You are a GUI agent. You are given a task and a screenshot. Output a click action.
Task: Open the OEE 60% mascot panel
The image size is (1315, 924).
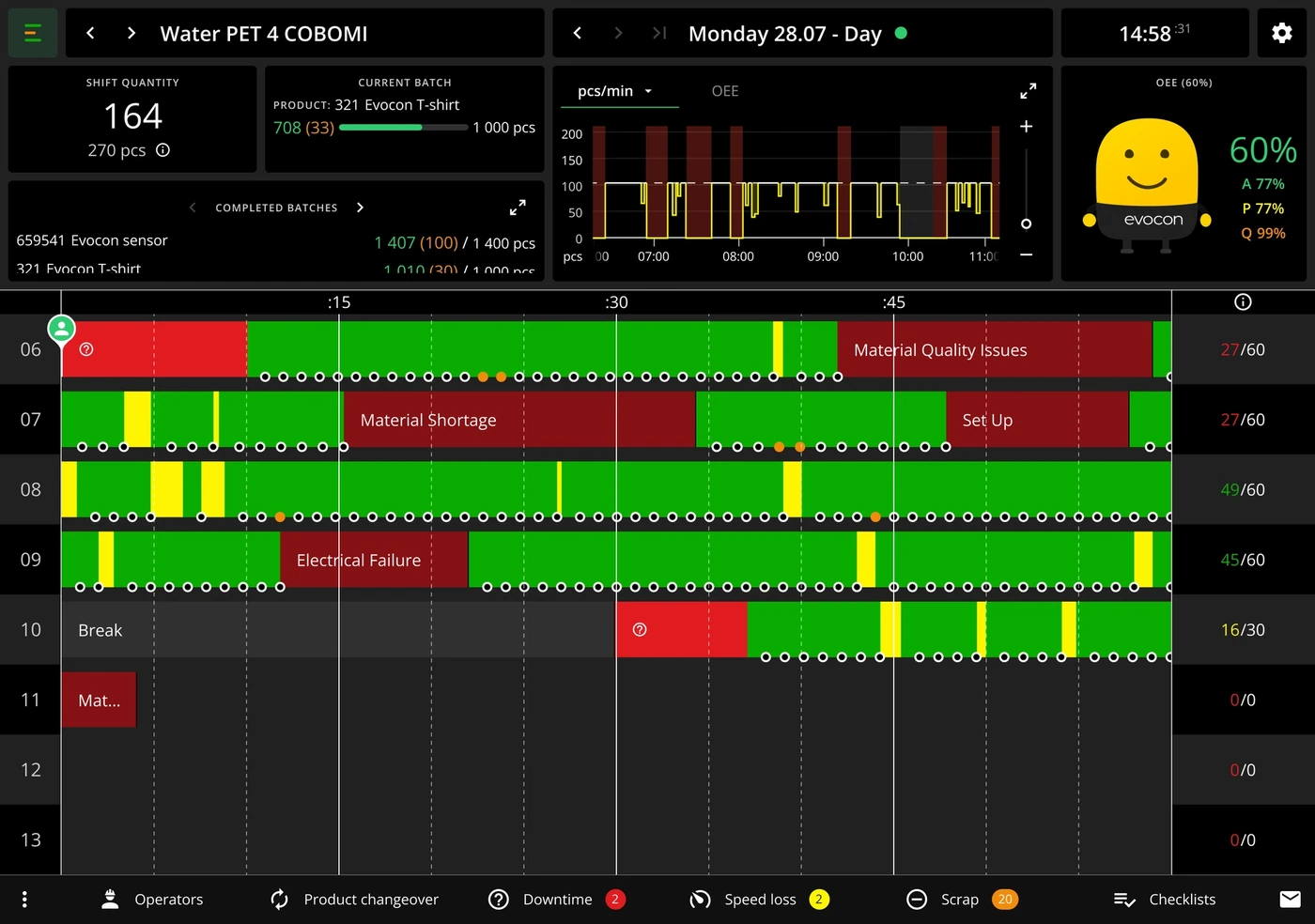tap(1183, 174)
